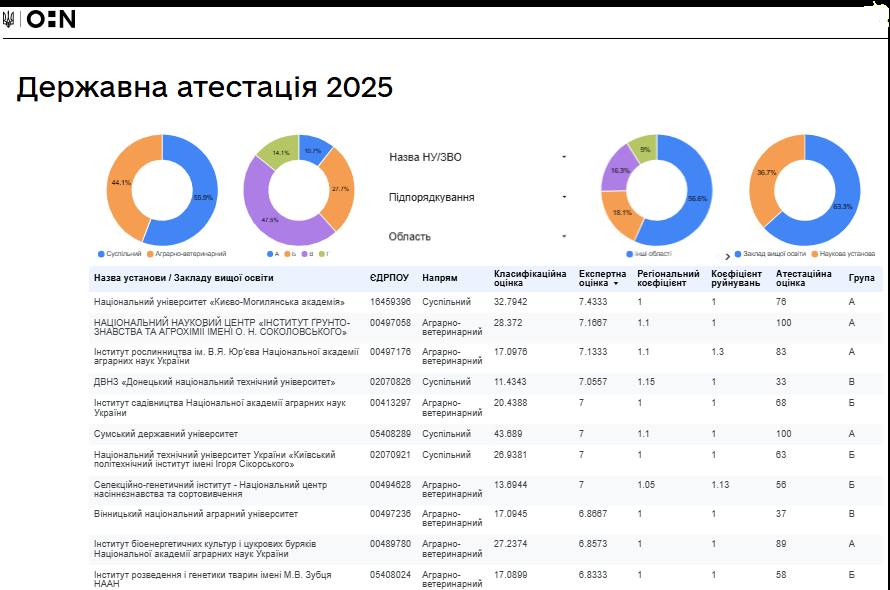Sort by 'Назва установи / Закладу вищої освіти' header
This screenshot has height=590, width=890.
click(x=184, y=278)
